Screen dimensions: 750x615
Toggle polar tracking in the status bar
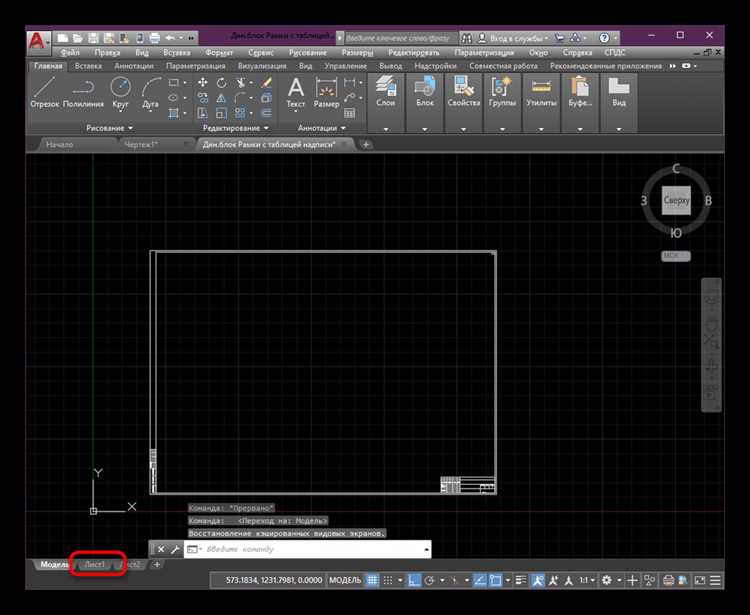click(429, 580)
